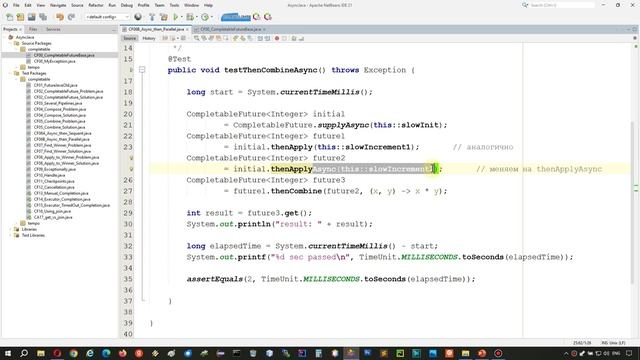Select CF10_Handle.java in project tree
Image resolution: width=640 pixels, height=360 pixels.
49,176
